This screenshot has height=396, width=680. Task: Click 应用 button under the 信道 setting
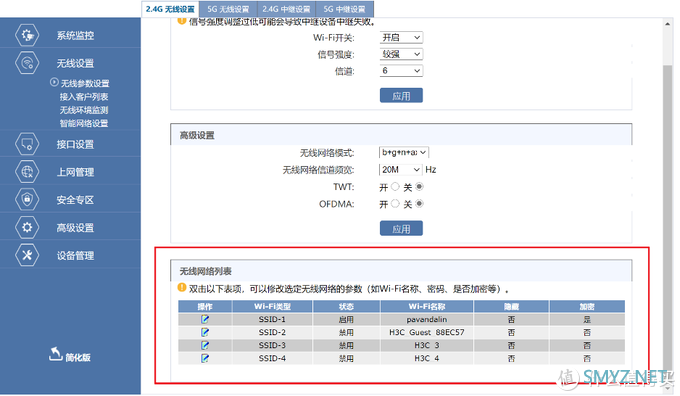[401, 95]
